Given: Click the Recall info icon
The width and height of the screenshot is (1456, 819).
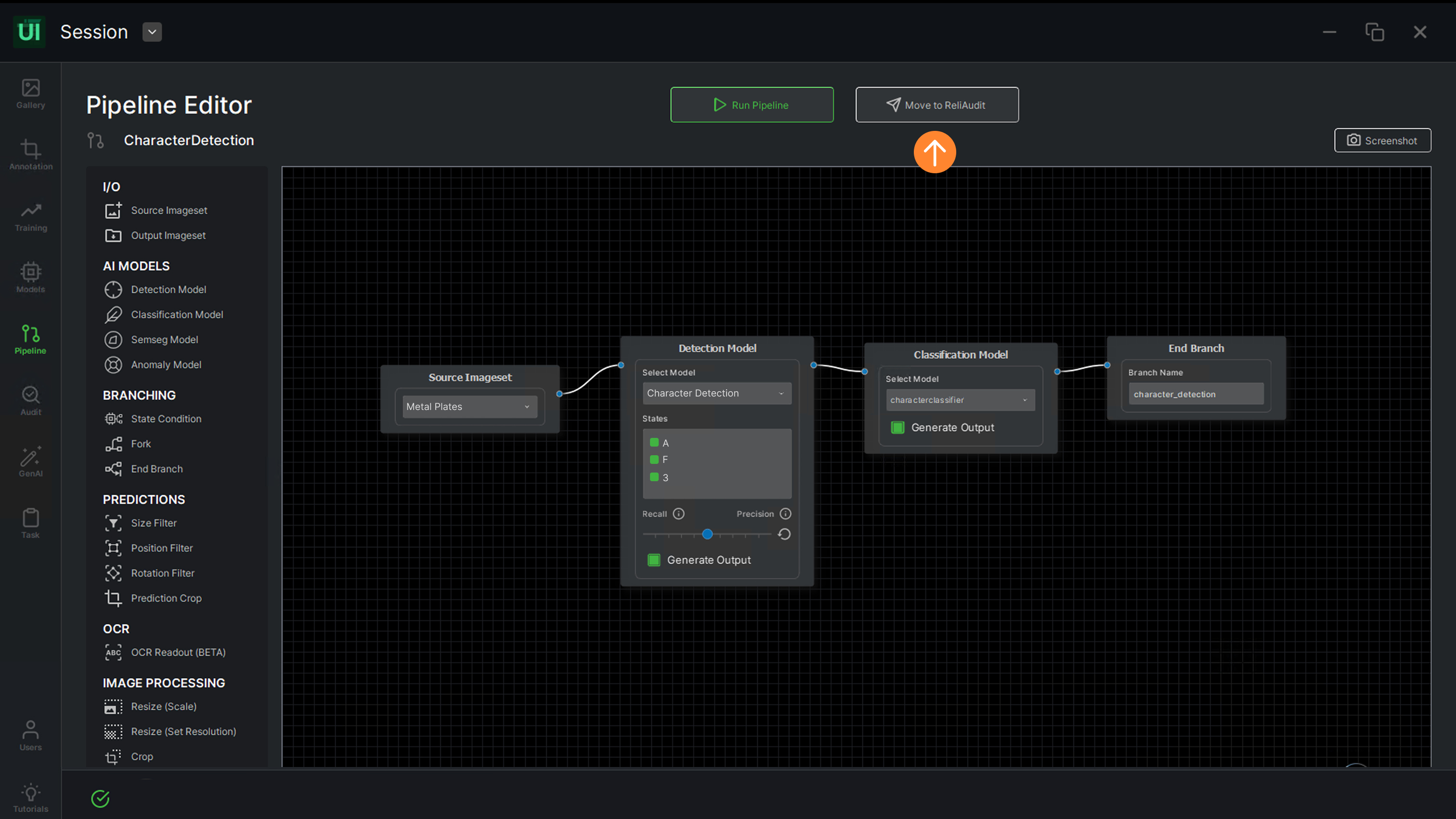Looking at the screenshot, I should (679, 513).
